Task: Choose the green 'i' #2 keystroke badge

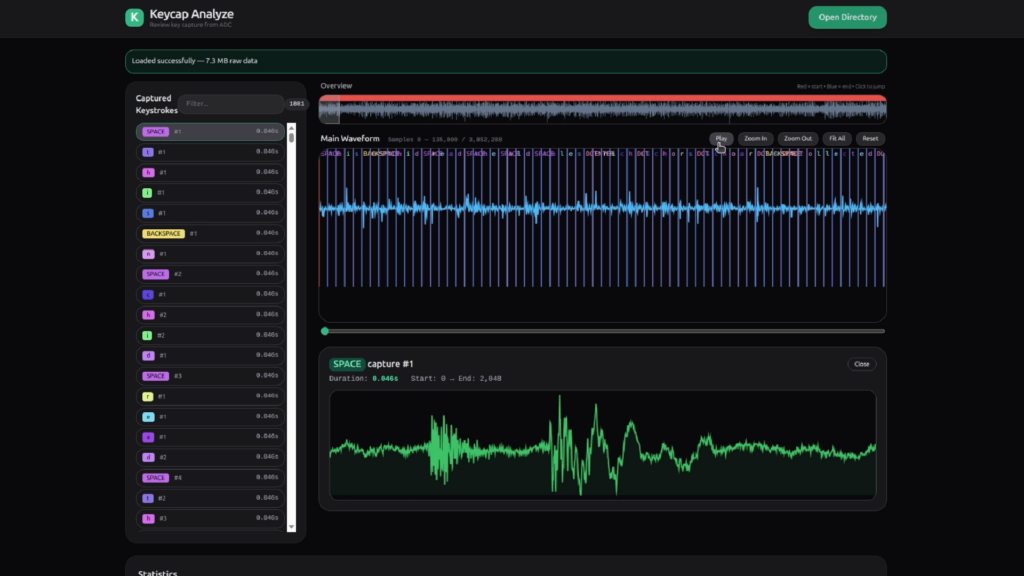Action: tap(147, 335)
